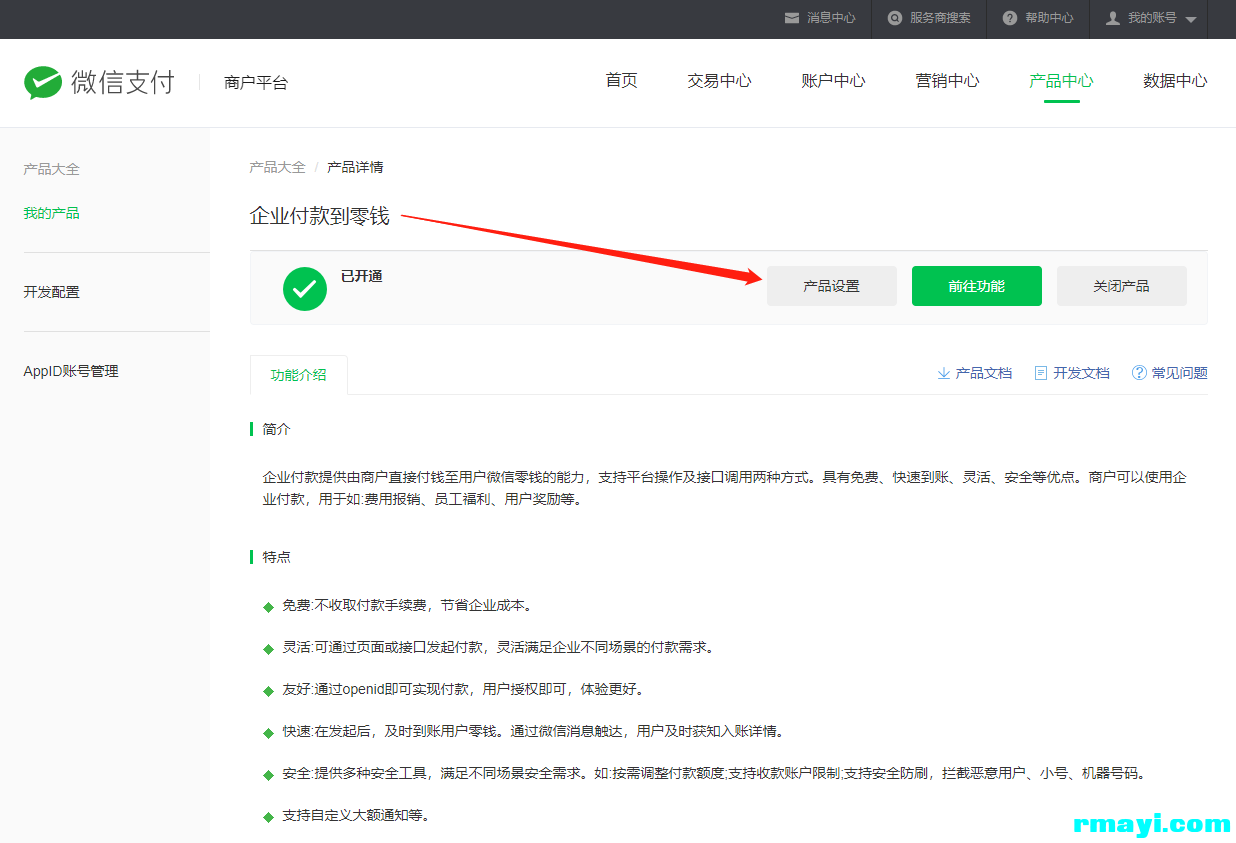Click the 产品设置 button
Viewport: 1236px width, 843px height.
[x=832, y=286]
